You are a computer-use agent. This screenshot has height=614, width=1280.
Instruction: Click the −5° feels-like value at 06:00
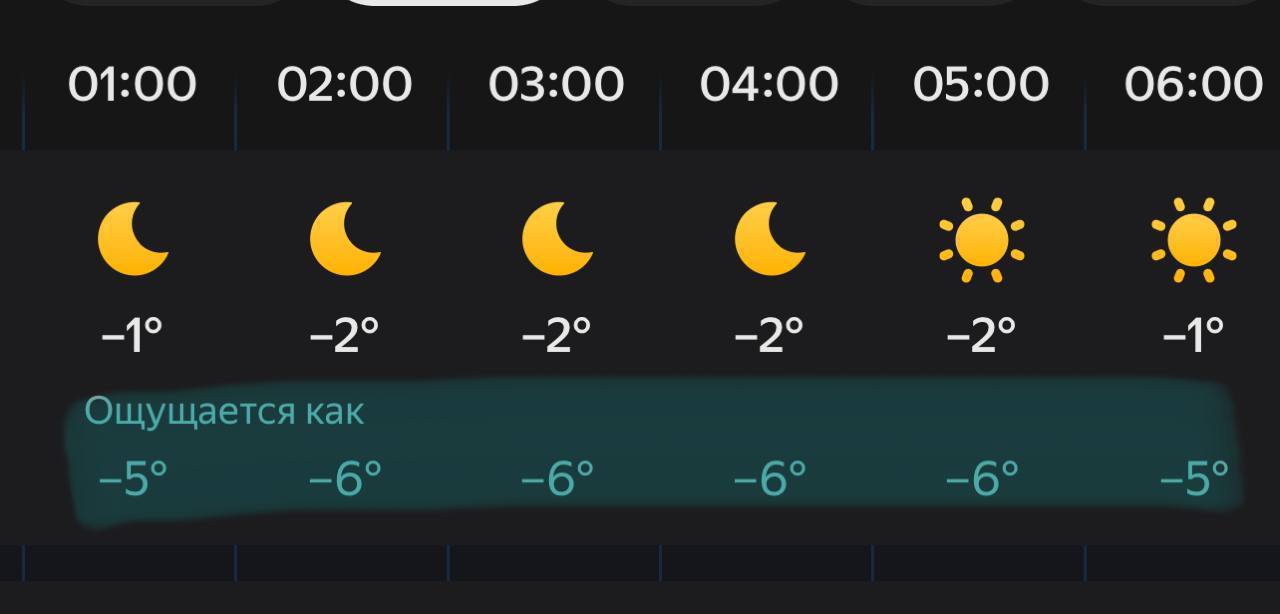tap(1193, 479)
